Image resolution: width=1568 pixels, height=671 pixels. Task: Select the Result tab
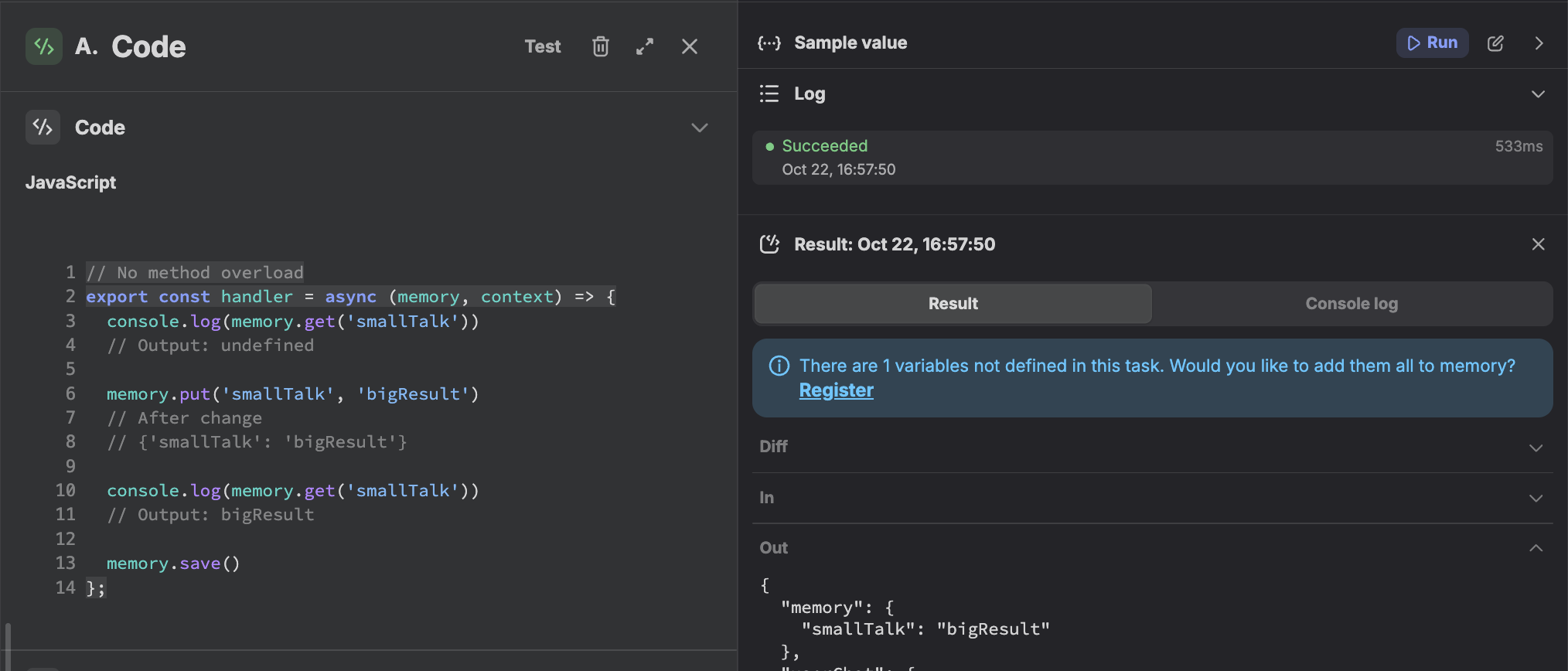953,304
